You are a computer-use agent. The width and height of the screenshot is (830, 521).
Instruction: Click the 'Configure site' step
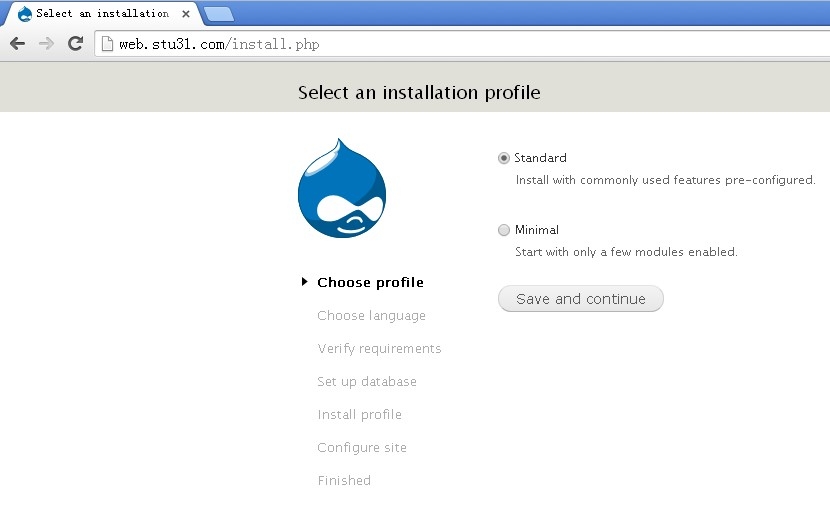click(x=362, y=448)
